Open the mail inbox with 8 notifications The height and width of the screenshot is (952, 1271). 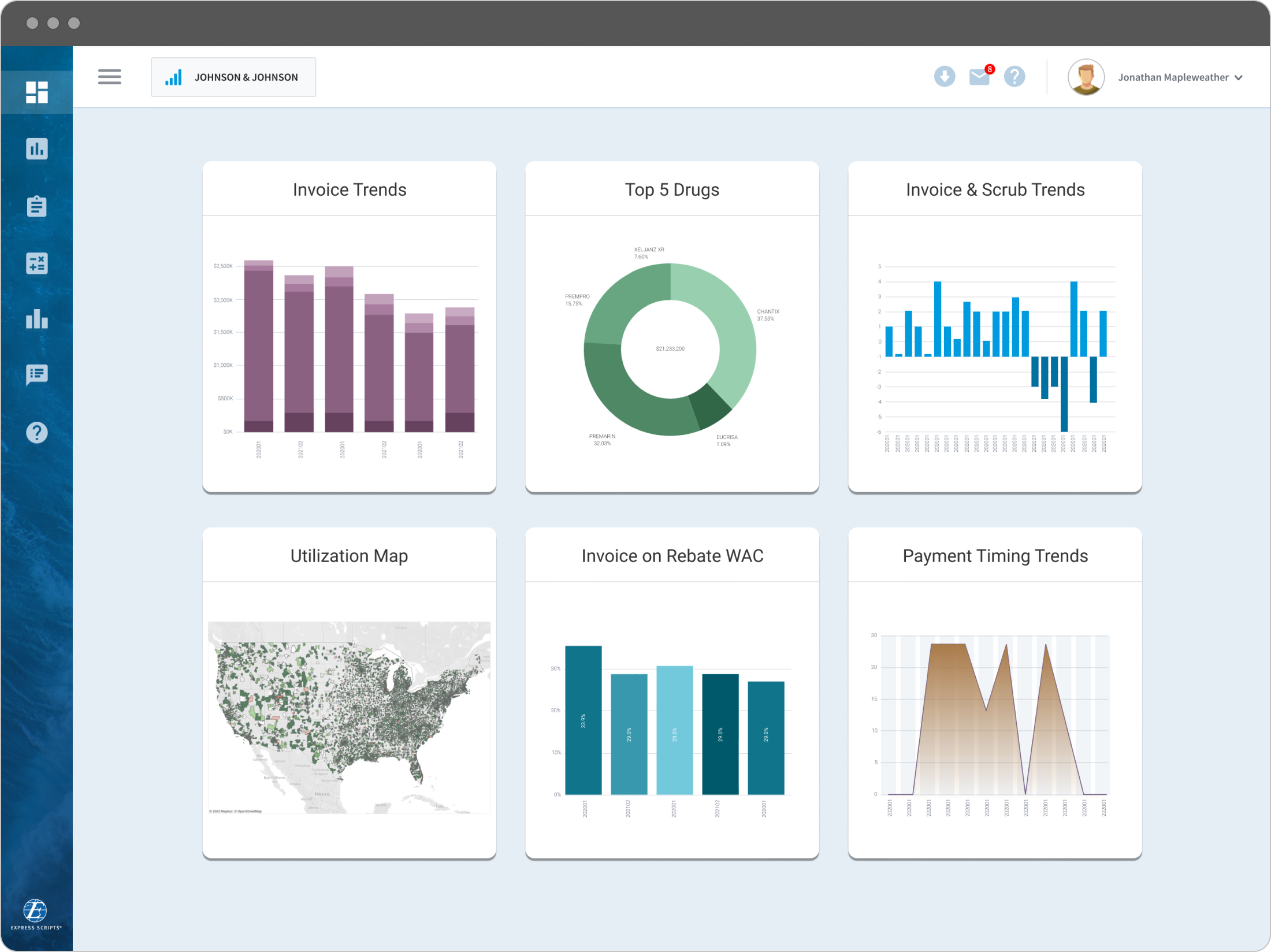coord(980,76)
